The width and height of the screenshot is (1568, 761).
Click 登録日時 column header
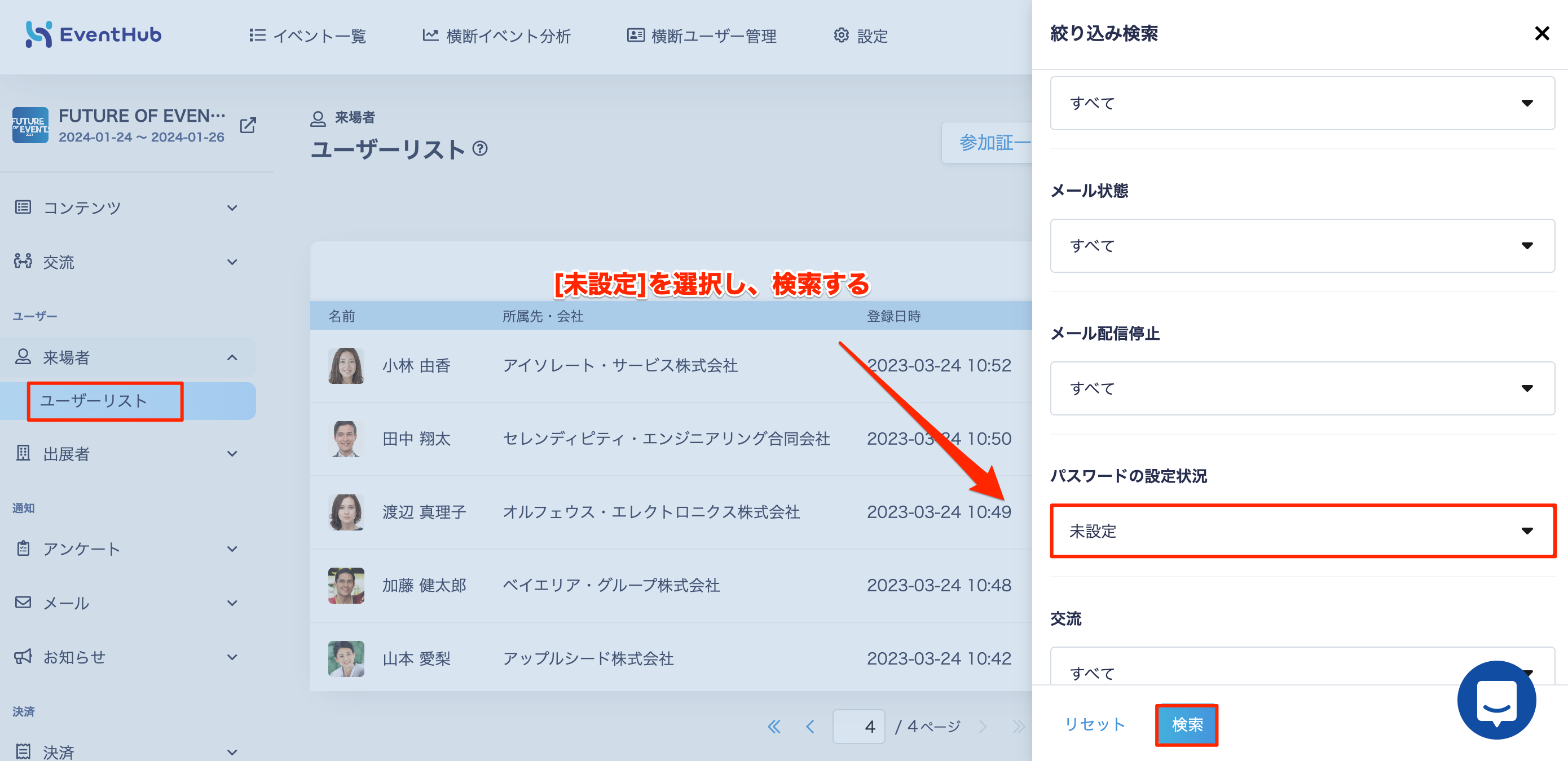pos(893,316)
